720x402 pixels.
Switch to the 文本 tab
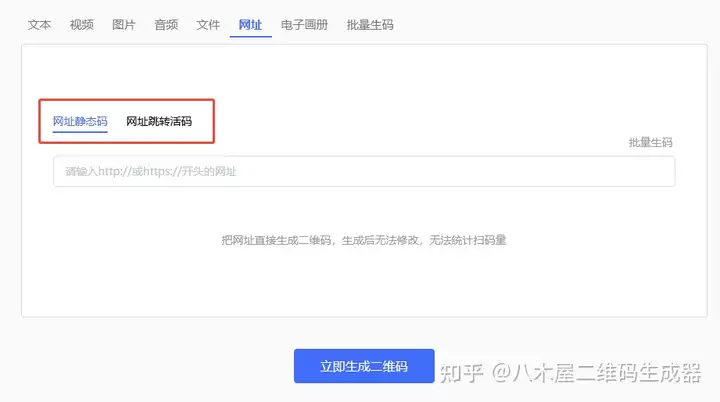tap(39, 25)
